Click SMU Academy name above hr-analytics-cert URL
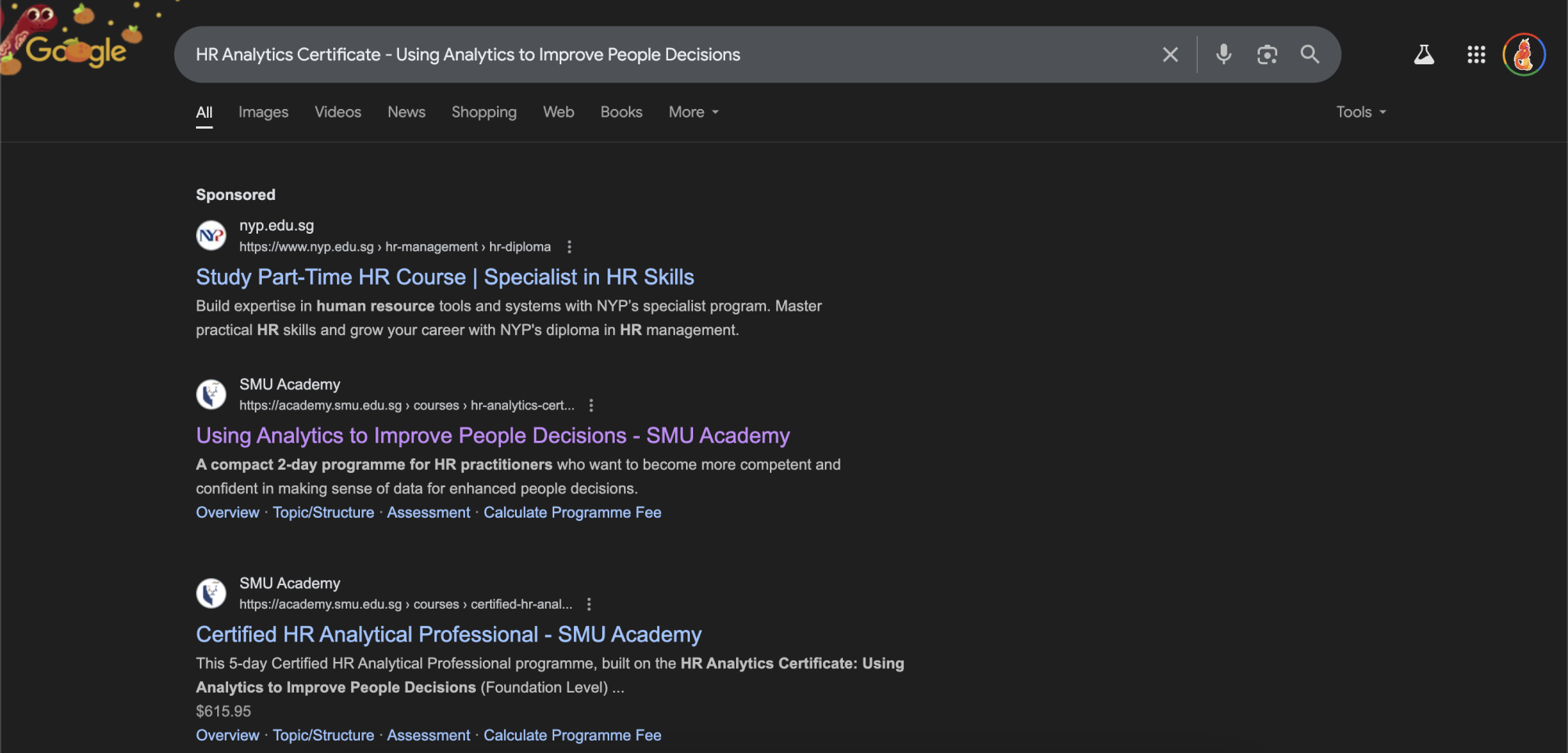 290,384
